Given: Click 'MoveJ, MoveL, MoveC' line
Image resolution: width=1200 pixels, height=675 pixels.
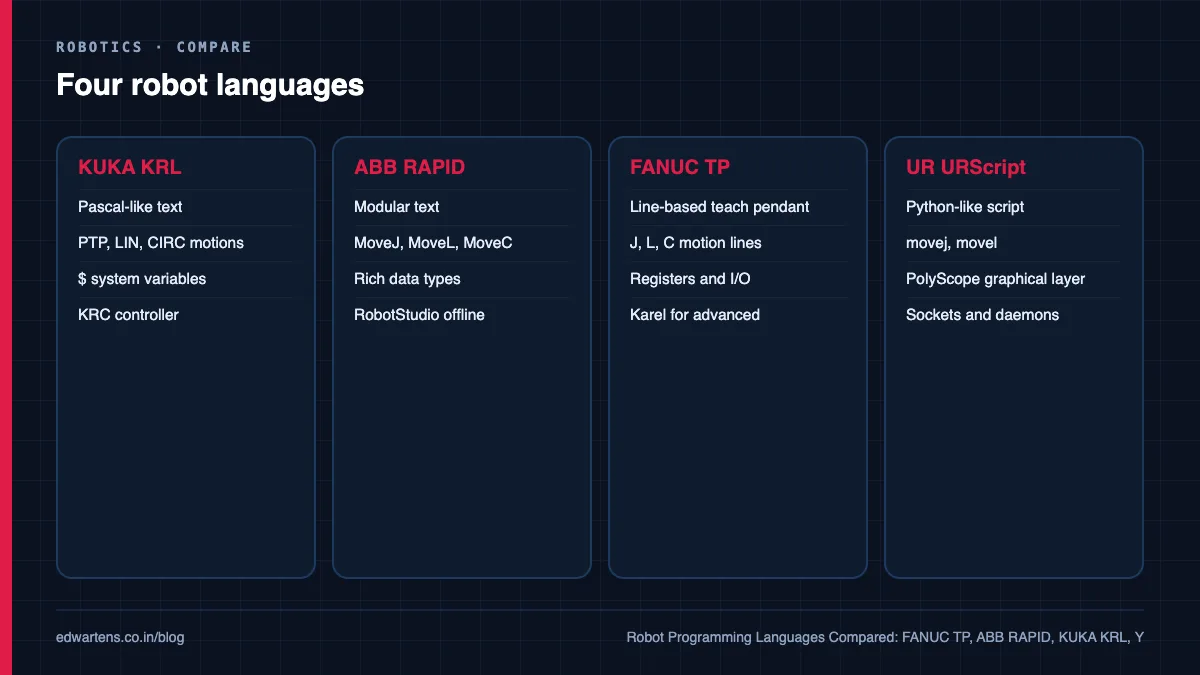Looking at the screenshot, I should coord(433,243).
